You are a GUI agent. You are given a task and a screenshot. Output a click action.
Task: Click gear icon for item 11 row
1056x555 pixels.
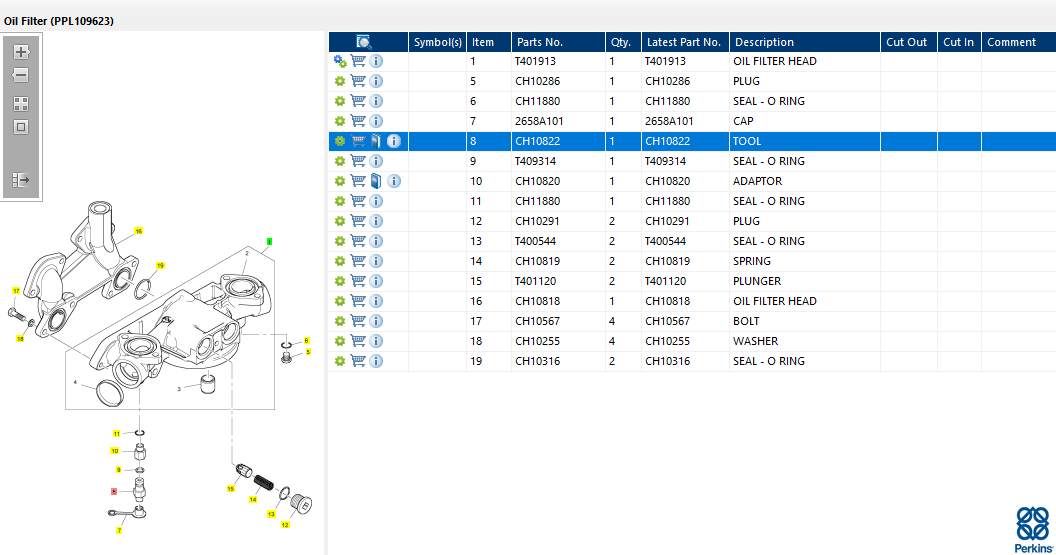click(x=340, y=201)
